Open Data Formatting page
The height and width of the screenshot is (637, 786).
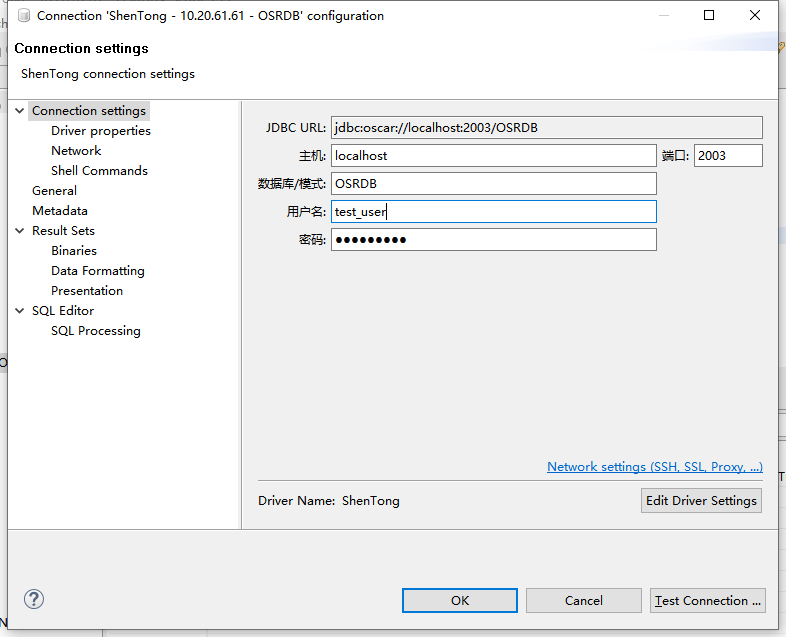[98, 271]
